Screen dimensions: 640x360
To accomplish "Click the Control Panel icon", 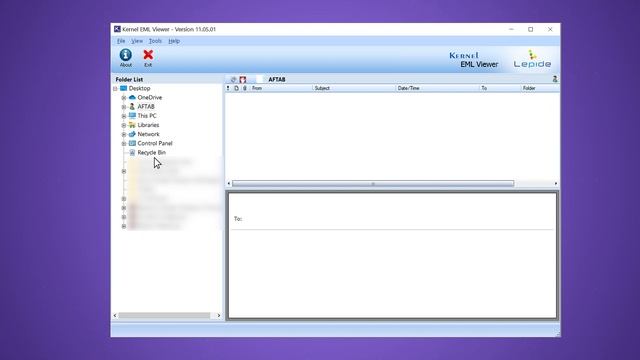I will pyautogui.click(x=132, y=143).
